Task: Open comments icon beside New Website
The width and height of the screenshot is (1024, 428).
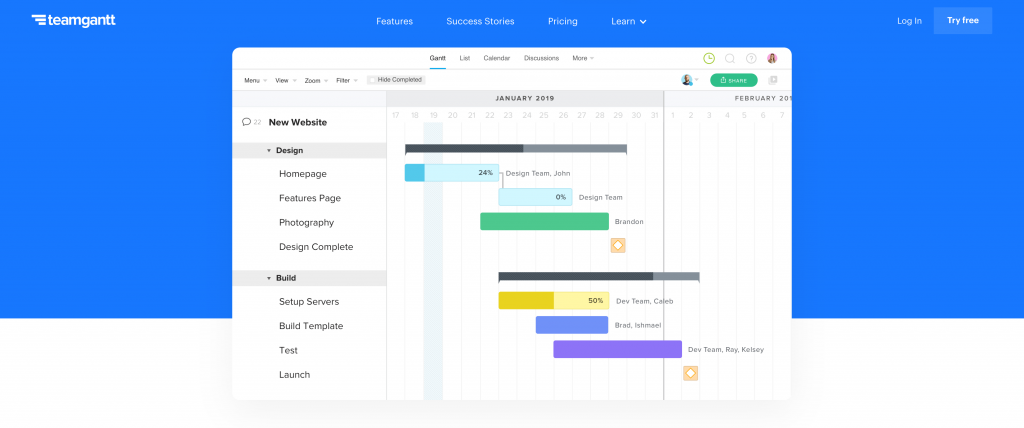Action: [247, 122]
